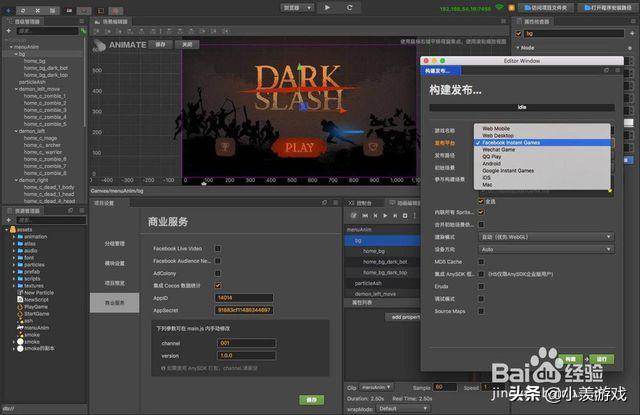The width and height of the screenshot is (640, 415).
Task: Click the Play preview button in top toolbar
Action: click(327, 7)
